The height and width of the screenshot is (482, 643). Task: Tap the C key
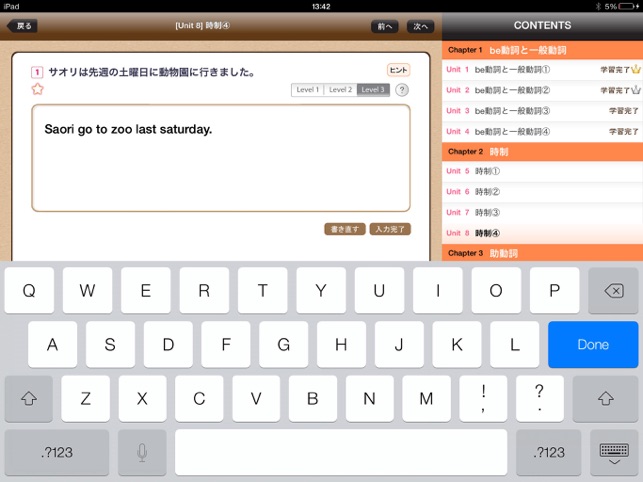(x=199, y=398)
